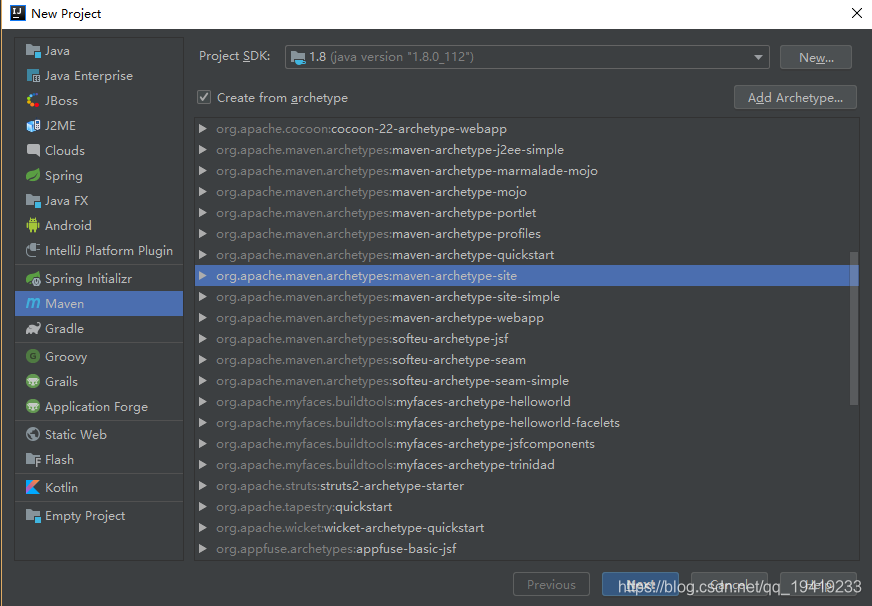Select Java Enterprise project type
The width and height of the screenshot is (872, 606).
[x=99, y=76]
